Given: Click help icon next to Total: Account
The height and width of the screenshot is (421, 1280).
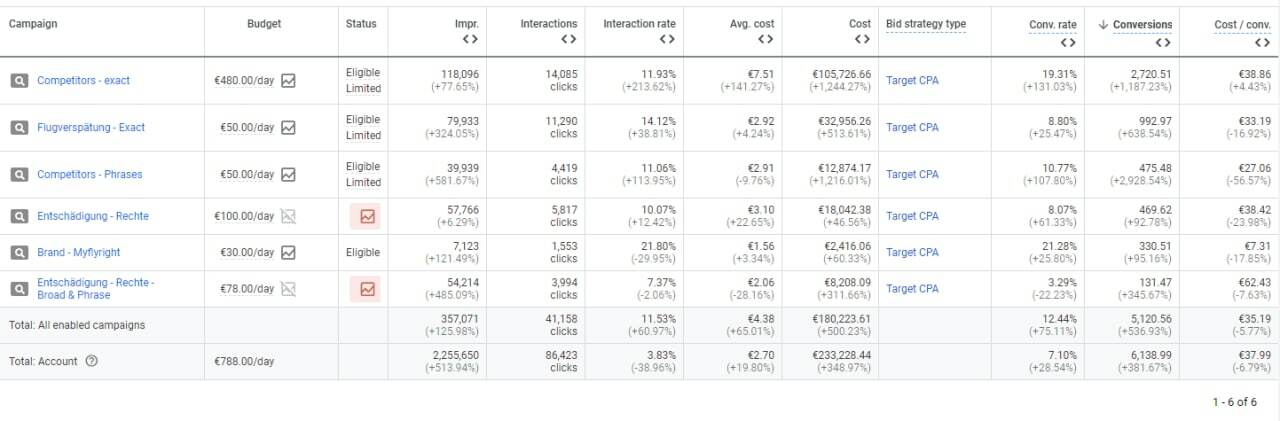Looking at the screenshot, I should coord(92,362).
